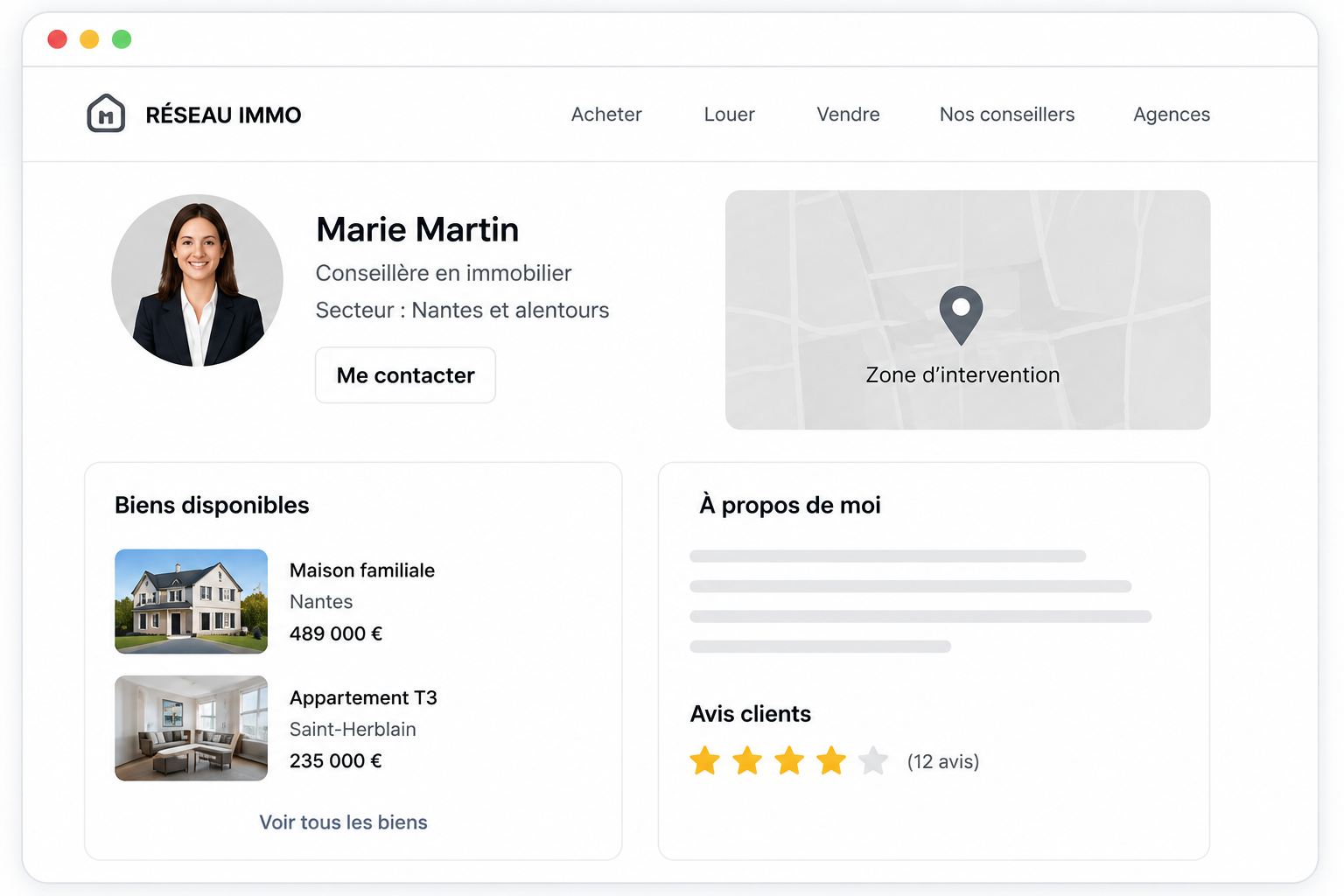Click the Zone d'intervention label
This screenshot has height=896, width=1344.
(x=962, y=374)
